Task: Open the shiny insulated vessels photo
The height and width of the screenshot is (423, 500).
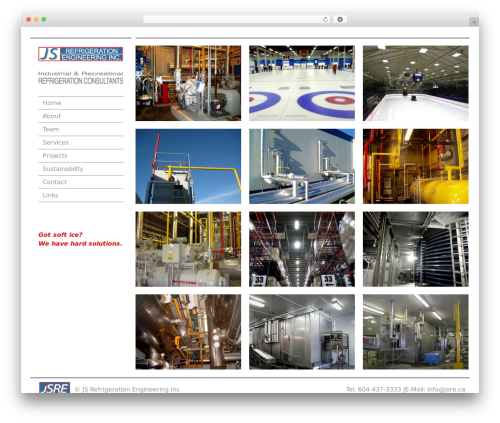Action: point(188,332)
